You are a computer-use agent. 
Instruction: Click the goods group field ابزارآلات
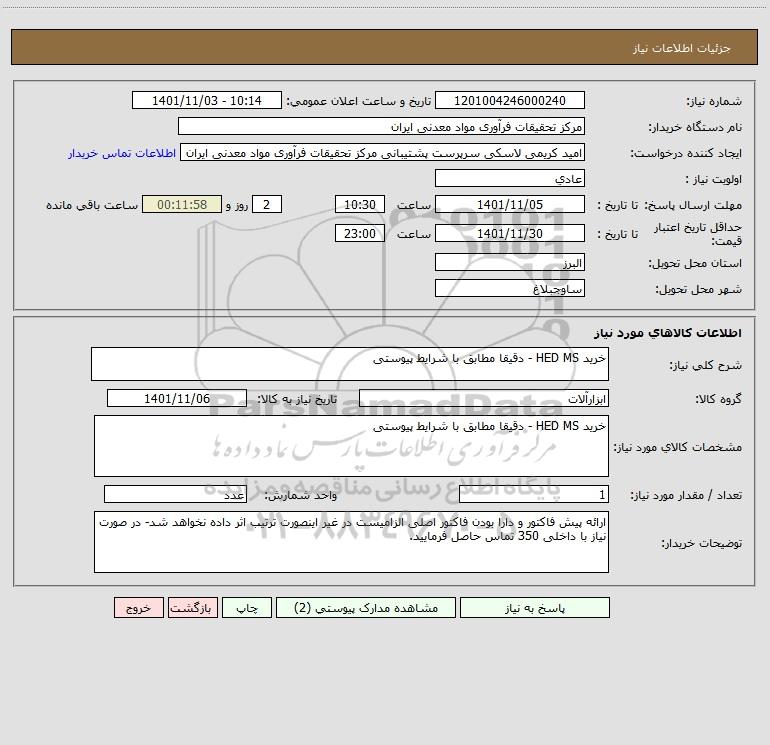[x=484, y=399]
